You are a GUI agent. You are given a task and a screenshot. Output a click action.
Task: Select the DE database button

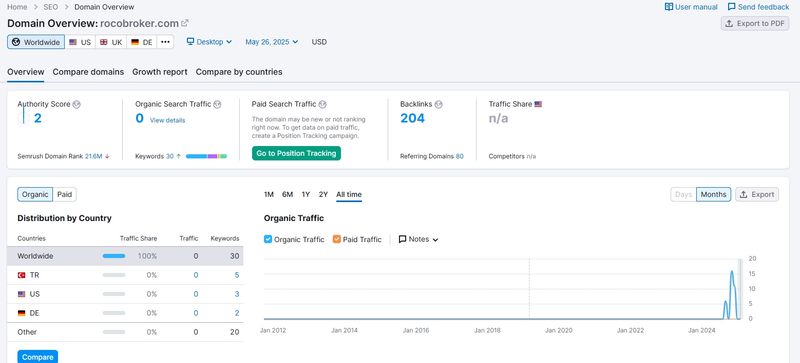[x=142, y=42]
